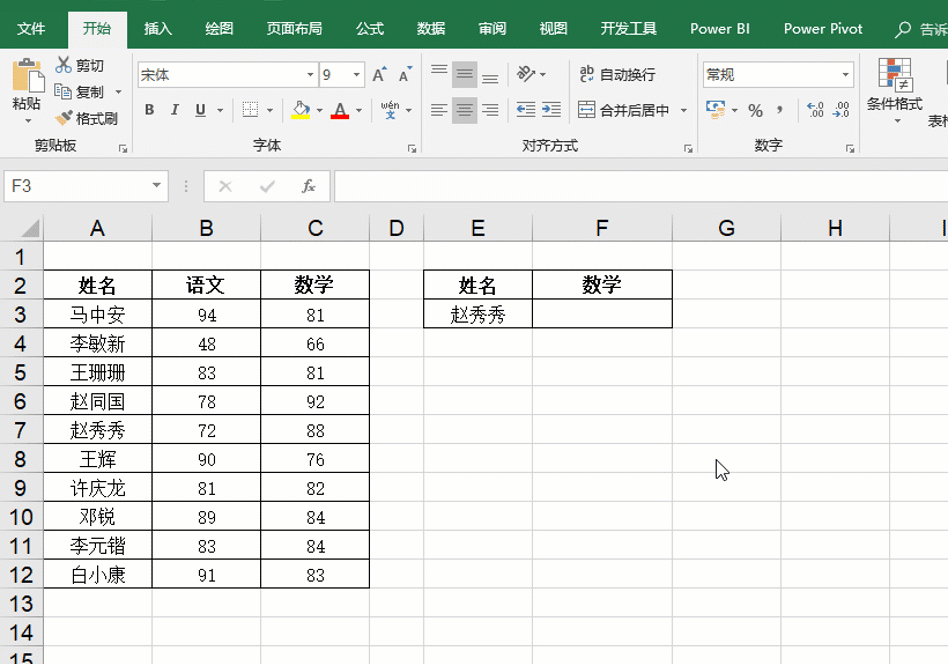Select cell containing 赵秀秀 in column E

[478, 314]
